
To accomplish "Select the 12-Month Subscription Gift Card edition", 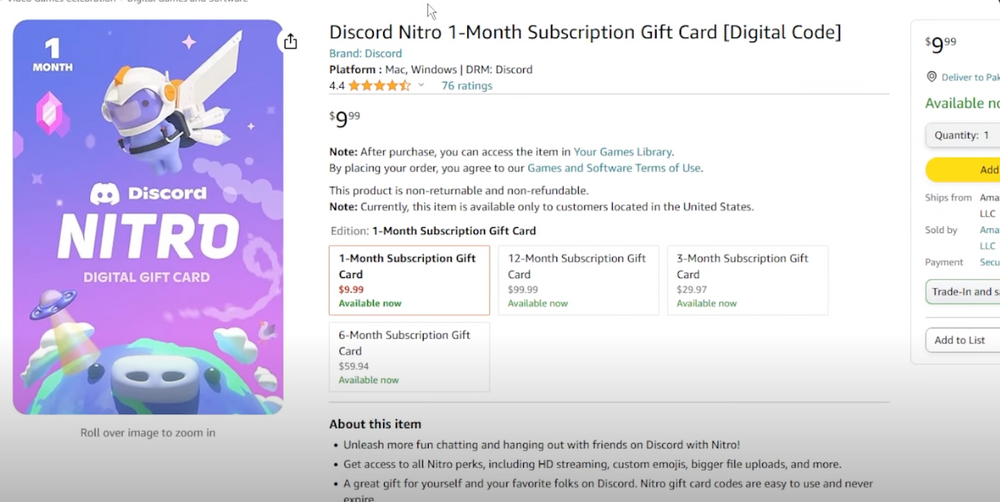I will (x=578, y=280).
